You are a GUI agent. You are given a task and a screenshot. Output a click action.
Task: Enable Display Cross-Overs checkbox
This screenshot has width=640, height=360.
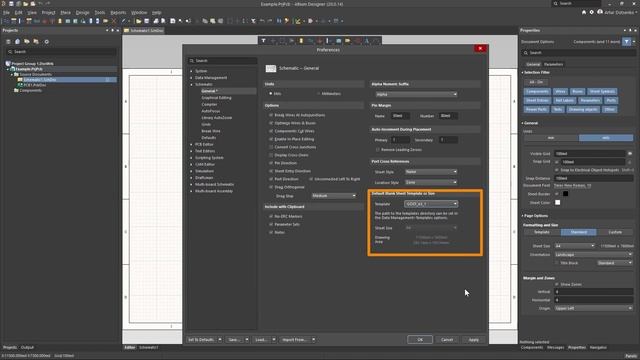pos(271,155)
